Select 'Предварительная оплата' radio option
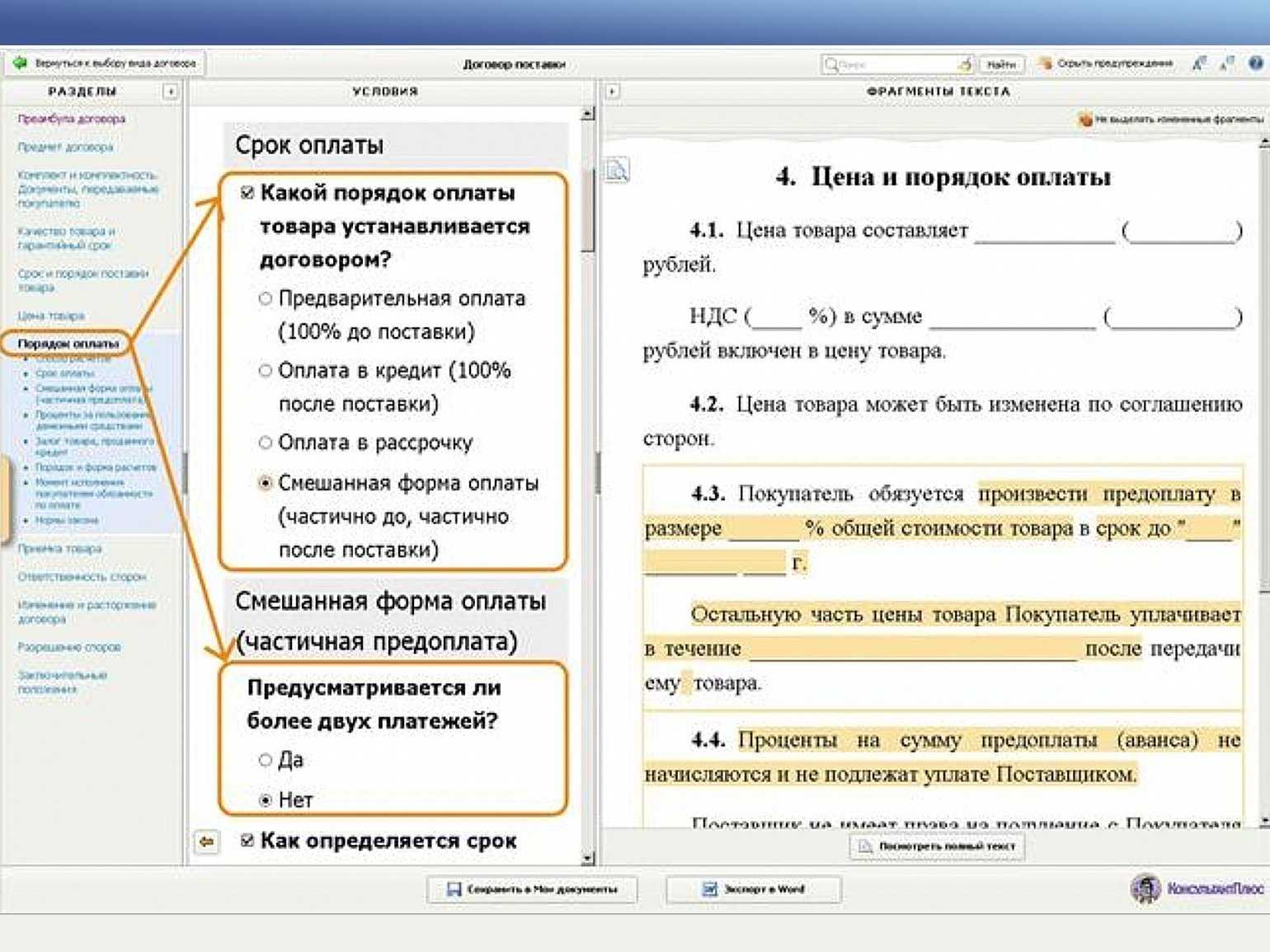This screenshot has height=952, width=1270. 266,298
